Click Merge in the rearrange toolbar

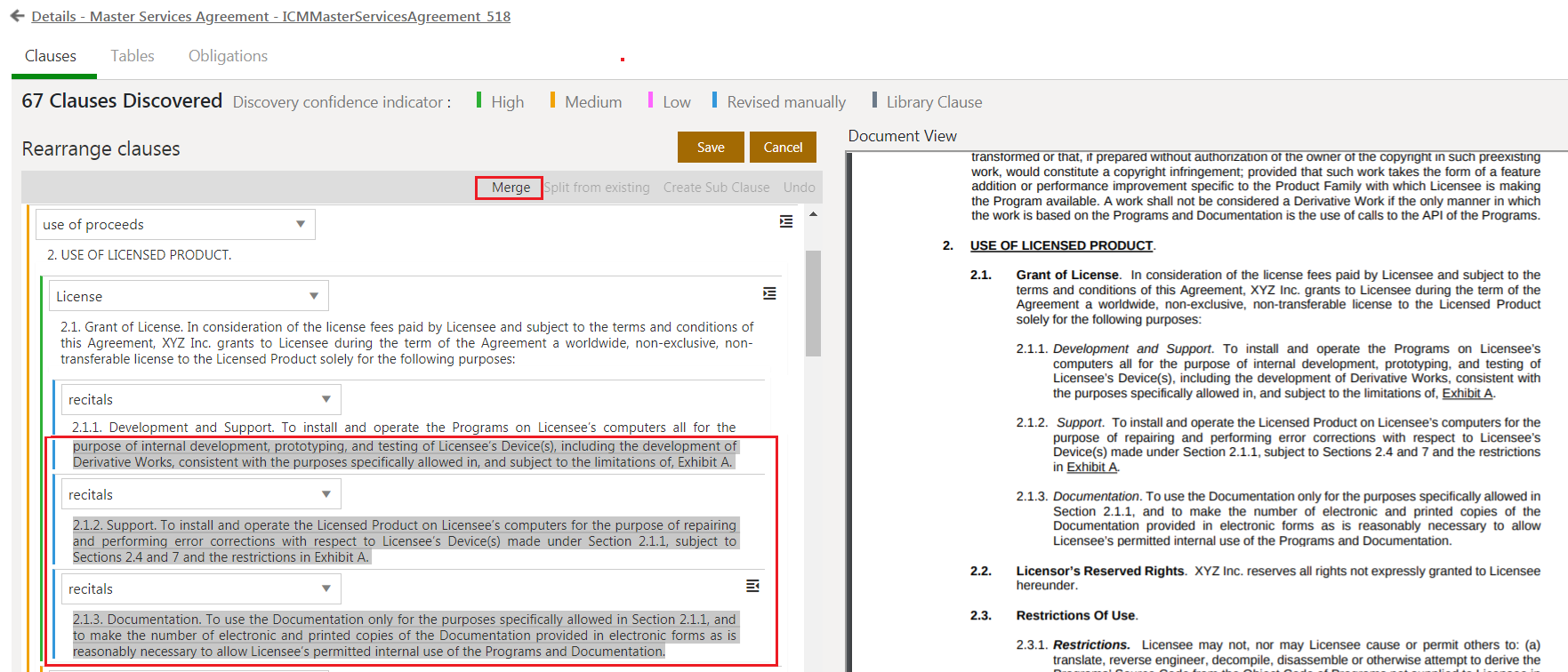[511, 188]
